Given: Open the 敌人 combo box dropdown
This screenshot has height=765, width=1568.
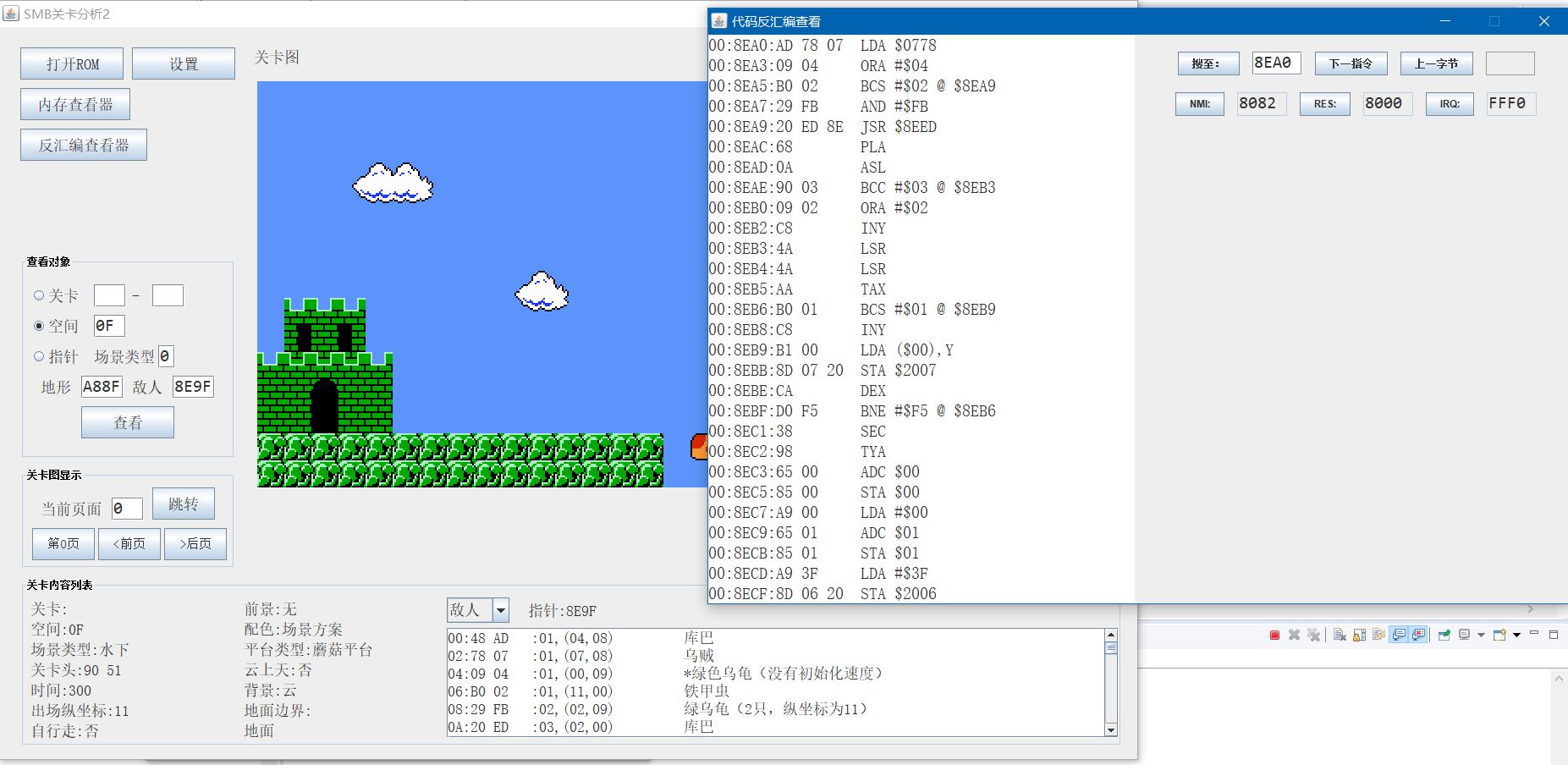Looking at the screenshot, I should point(501,610).
